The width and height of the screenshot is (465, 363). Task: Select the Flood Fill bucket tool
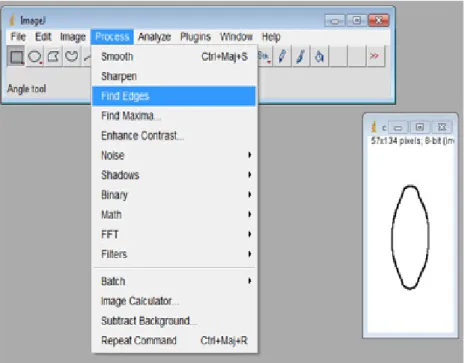click(320, 57)
